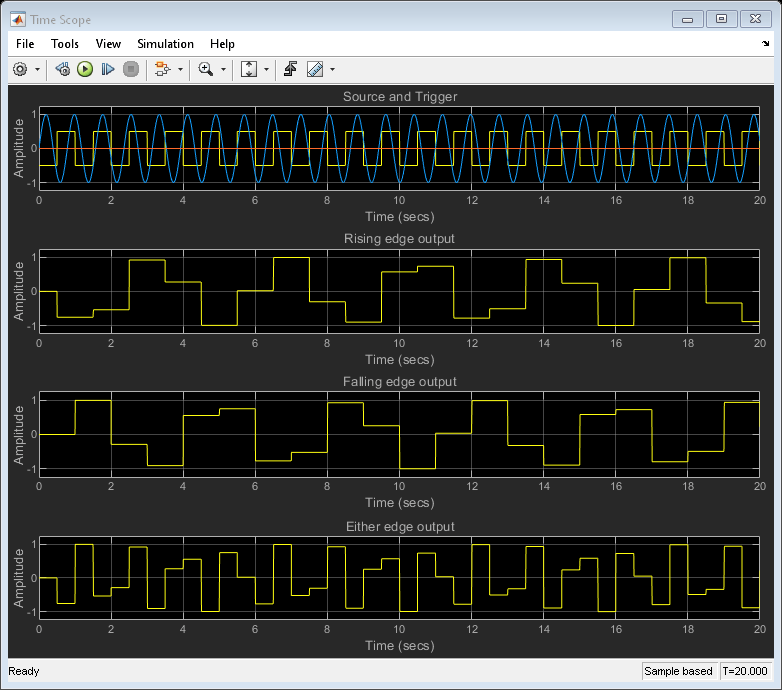The width and height of the screenshot is (782, 690).
Task: Close the Time Scope window
Action: pyautogui.click(x=755, y=19)
